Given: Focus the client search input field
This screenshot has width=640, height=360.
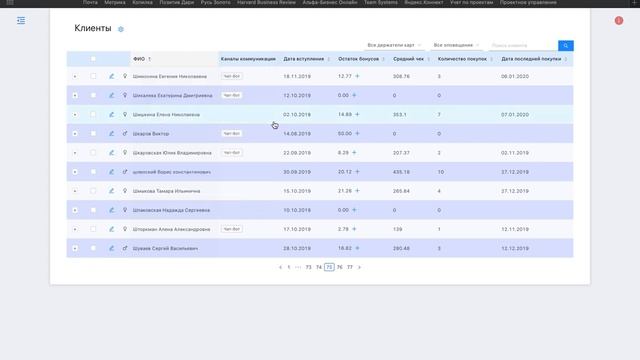Looking at the screenshot, I should pyautogui.click(x=523, y=46).
